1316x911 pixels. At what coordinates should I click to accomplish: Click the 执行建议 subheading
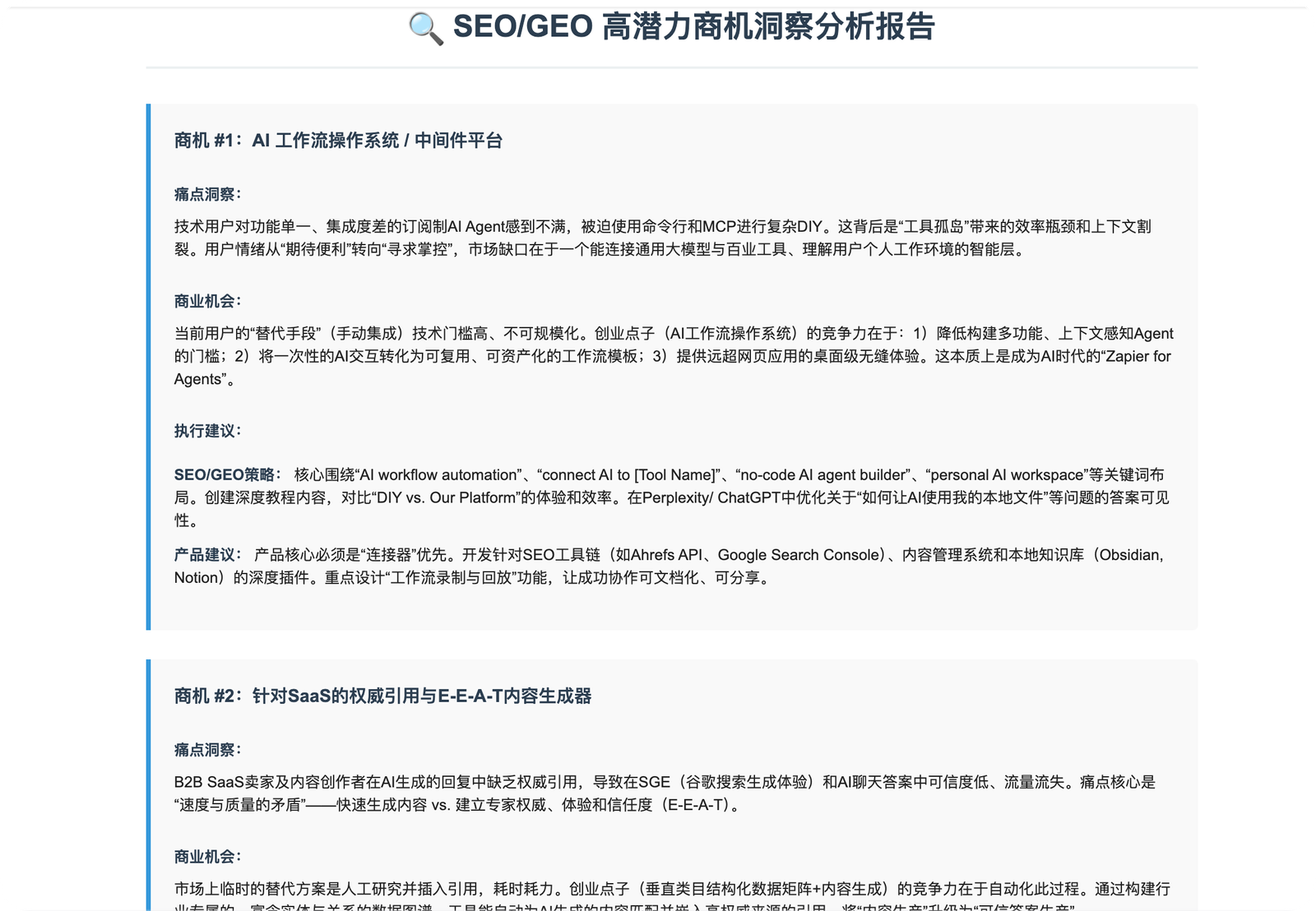tap(207, 431)
